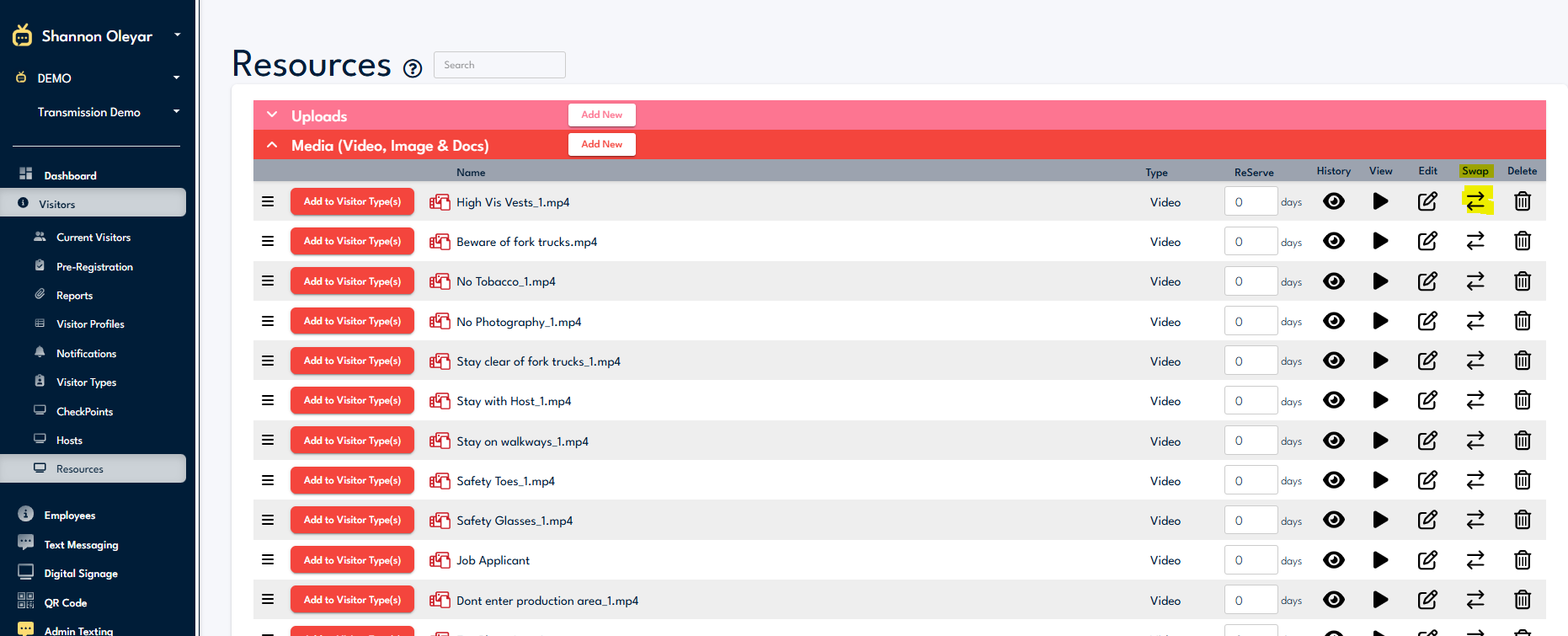Click the Resources search field
The width and height of the screenshot is (1568, 636).
click(x=499, y=65)
